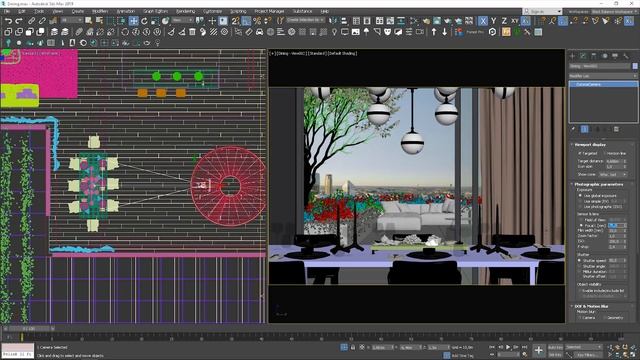Click the down arrow toolbar icon
This screenshot has height=360, width=640.
(444, 32)
